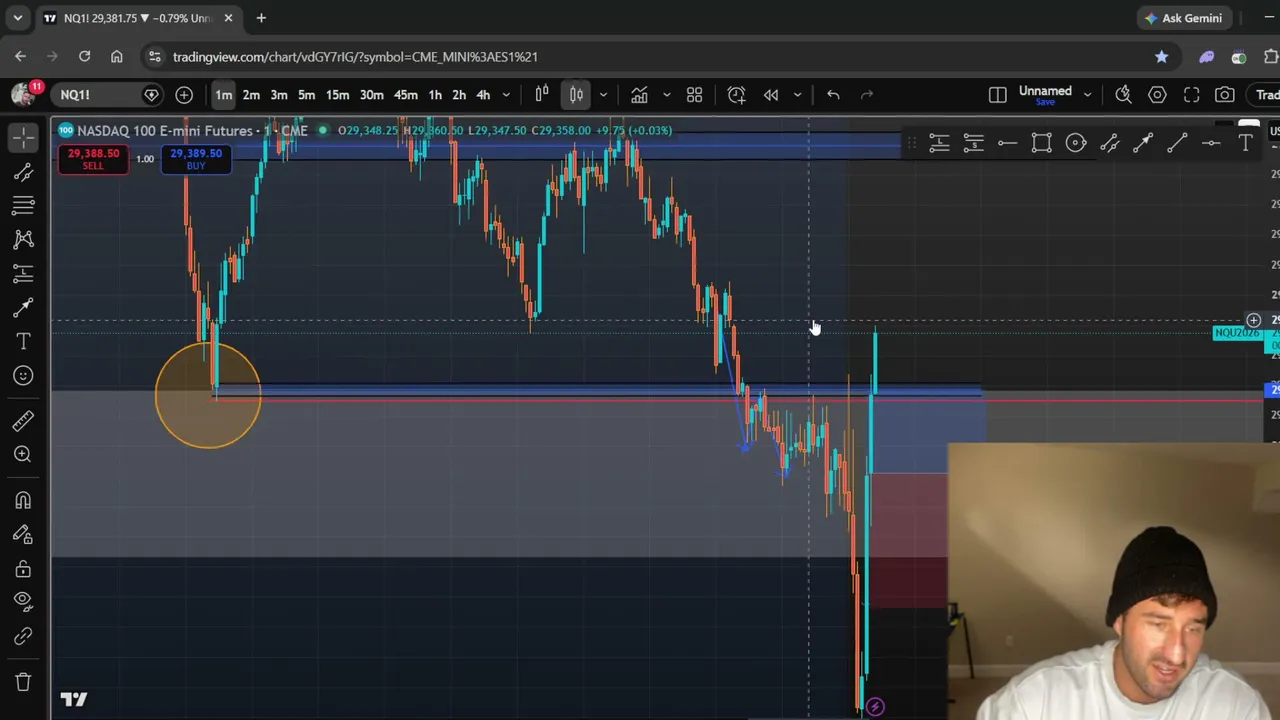Open the Indicators menu
The height and width of the screenshot is (720, 1280).
coord(639,95)
